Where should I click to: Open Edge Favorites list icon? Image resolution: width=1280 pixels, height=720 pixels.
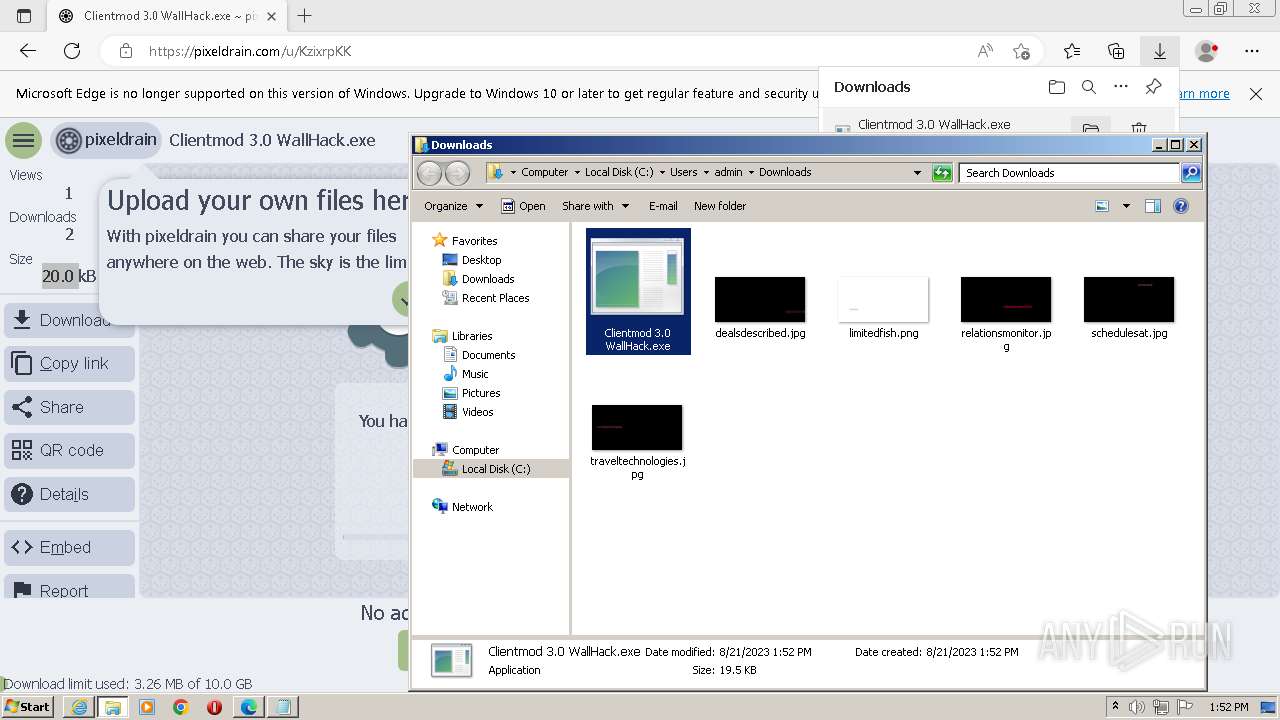tap(1072, 51)
